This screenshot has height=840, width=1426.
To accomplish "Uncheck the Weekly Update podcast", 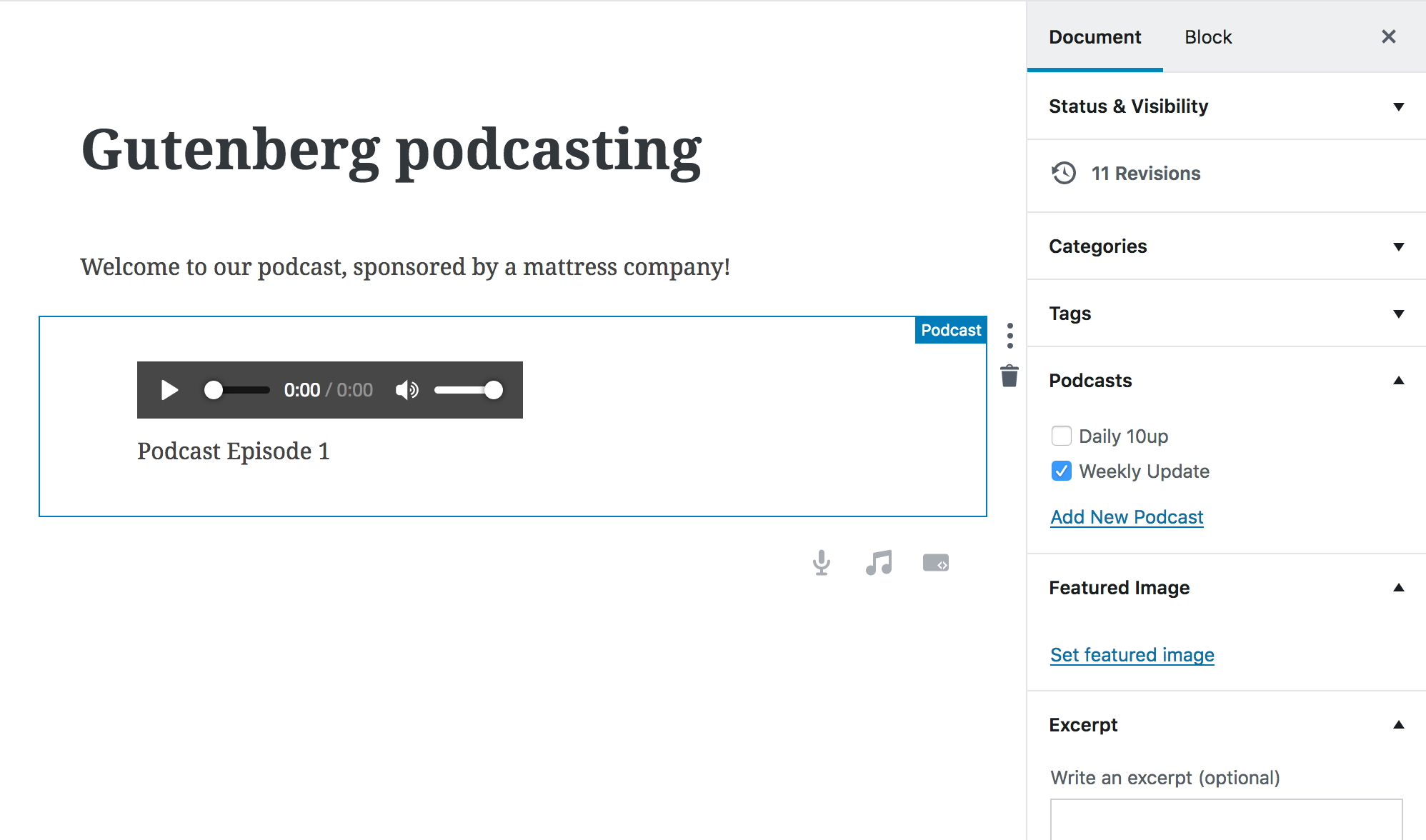I will [x=1062, y=471].
